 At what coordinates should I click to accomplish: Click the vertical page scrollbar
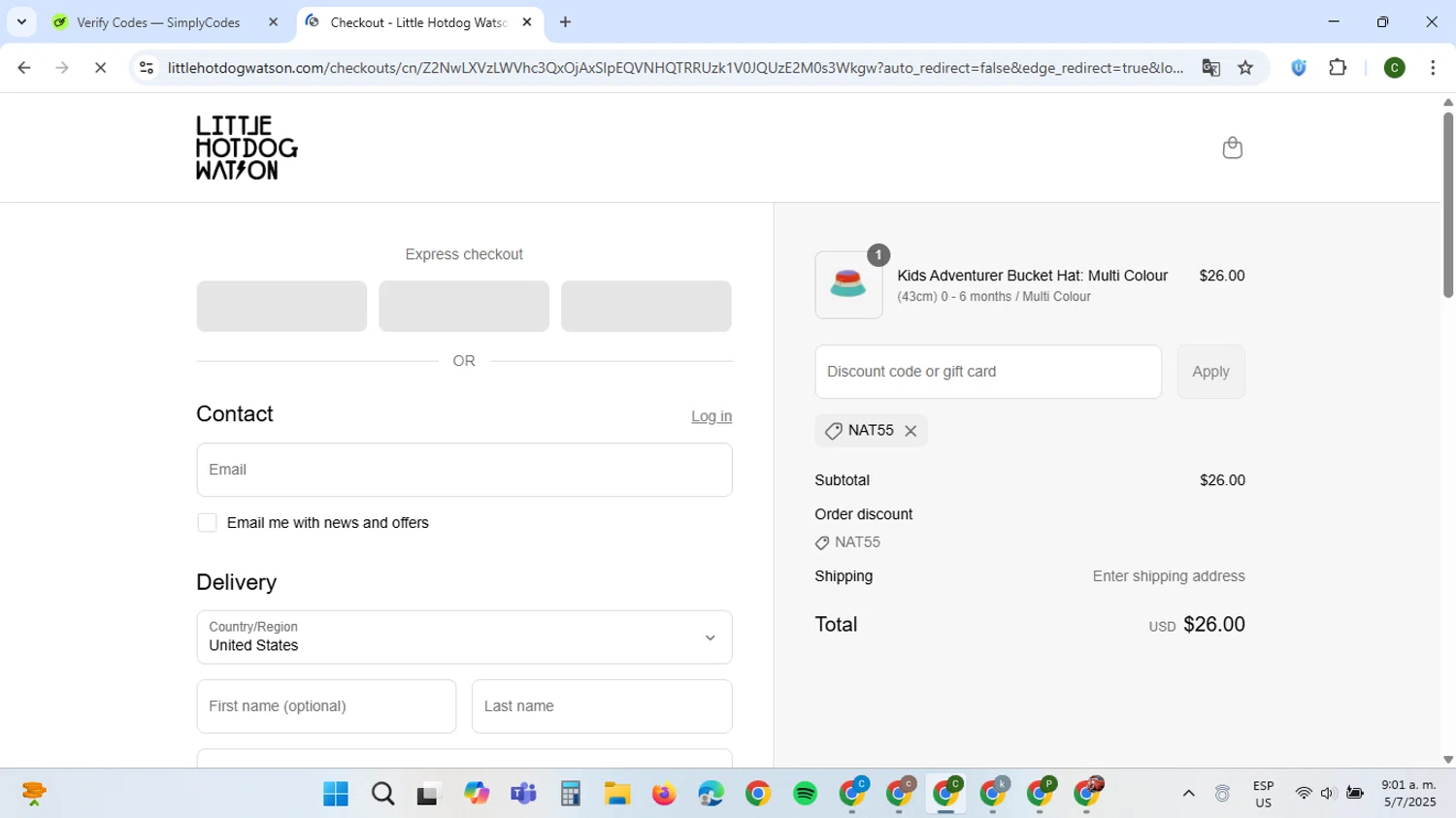1447,206
